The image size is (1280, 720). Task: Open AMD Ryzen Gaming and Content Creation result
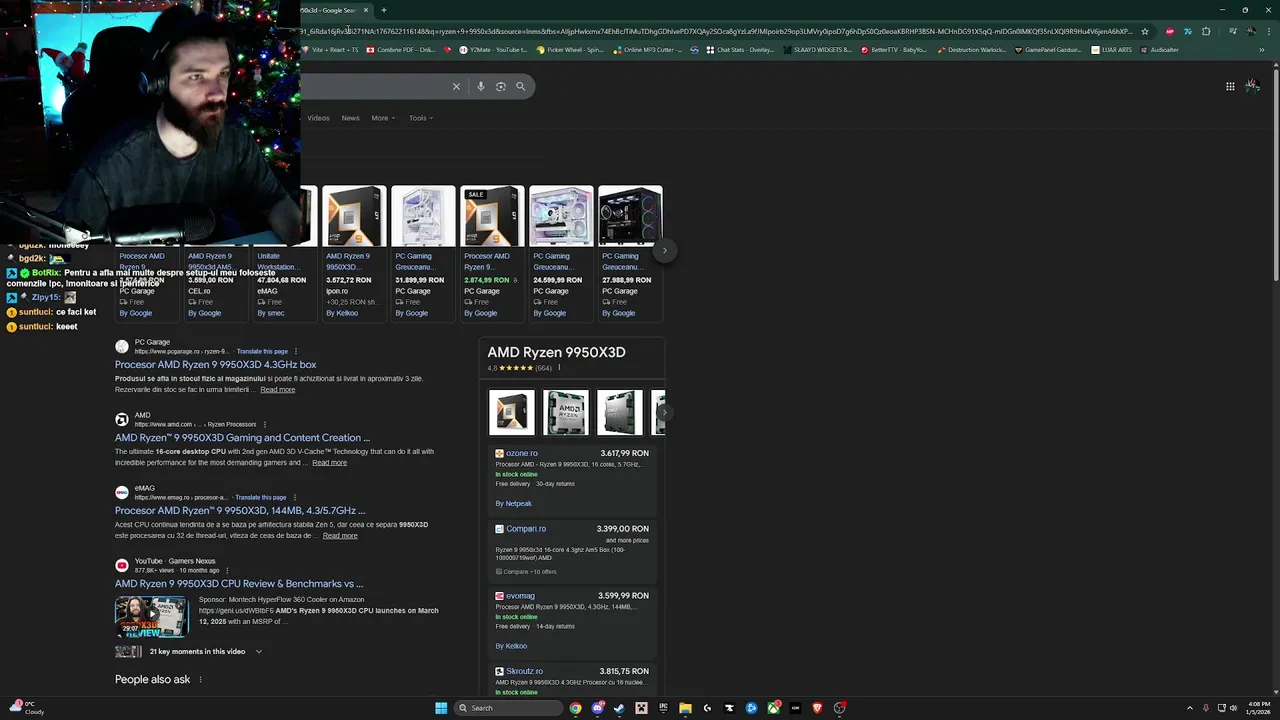[242, 438]
